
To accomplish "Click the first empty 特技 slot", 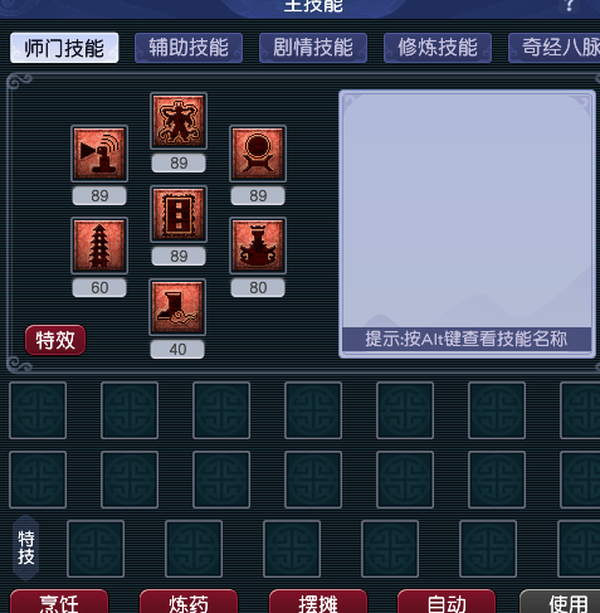I will click(x=96, y=548).
